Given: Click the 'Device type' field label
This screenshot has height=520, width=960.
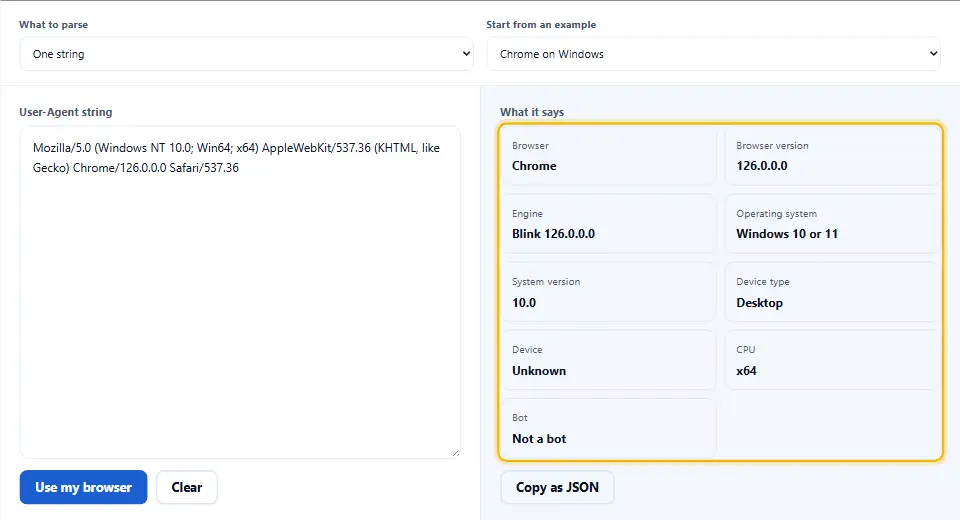Looking at the screenshot, I should pyautogui.click(x=763, y=282).
